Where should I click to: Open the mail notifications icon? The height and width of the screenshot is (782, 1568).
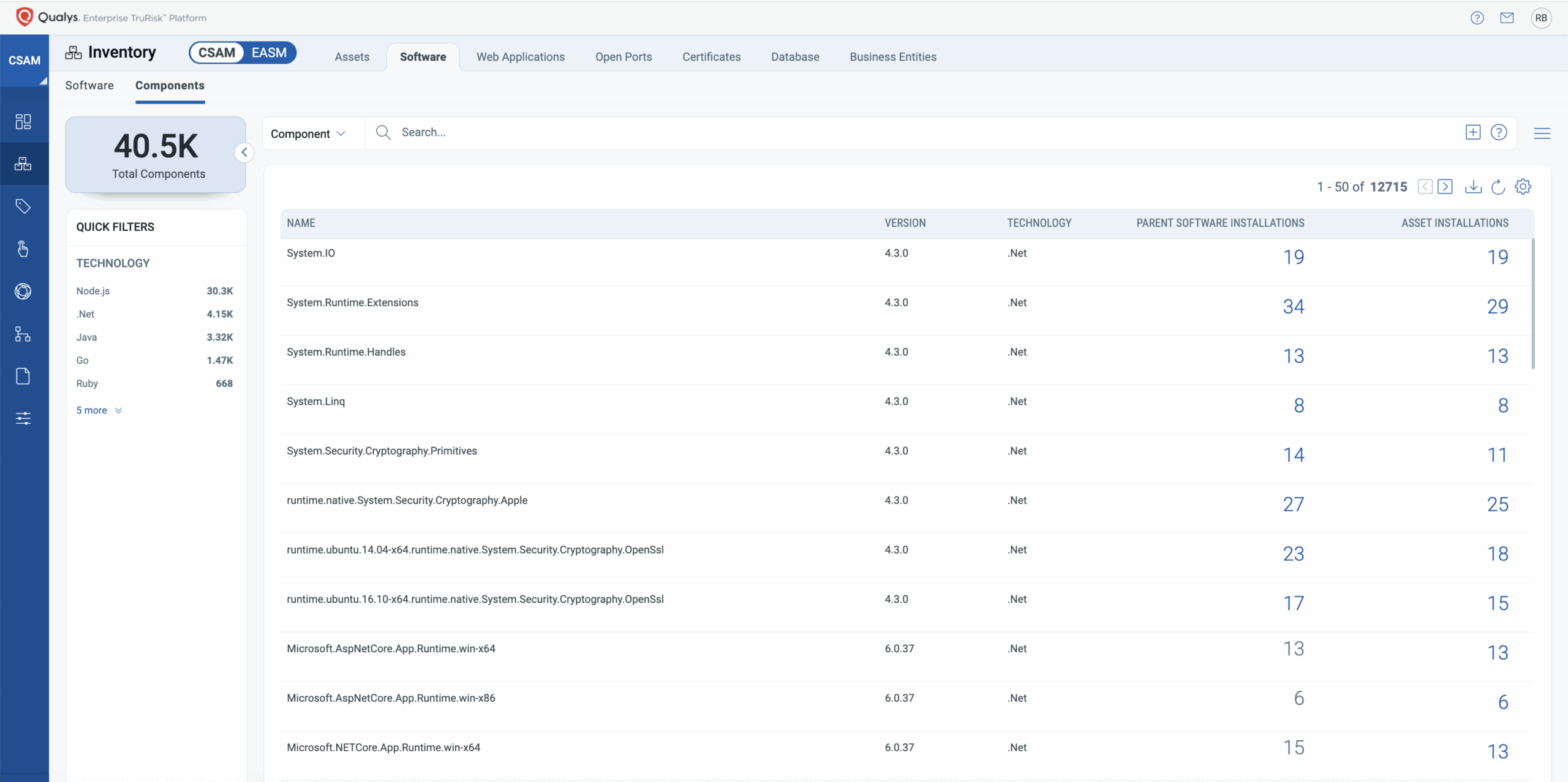point(1507,18)
